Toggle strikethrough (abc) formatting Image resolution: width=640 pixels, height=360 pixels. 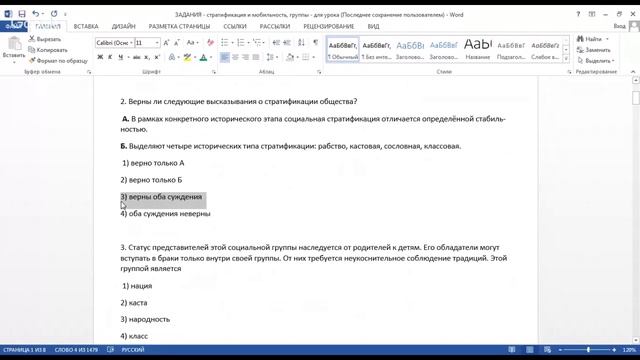pyautogui.click(x=136, y=58)
